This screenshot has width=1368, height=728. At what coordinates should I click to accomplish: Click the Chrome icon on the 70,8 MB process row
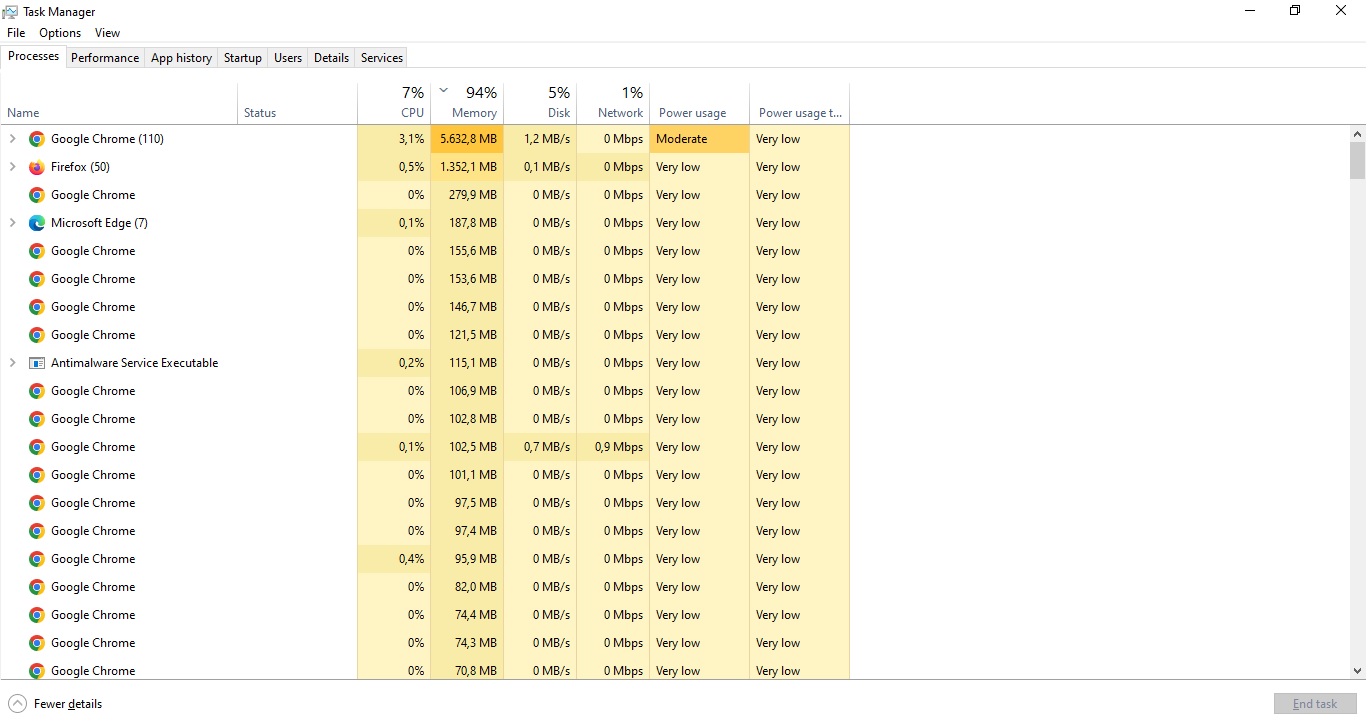click(36, 671)
